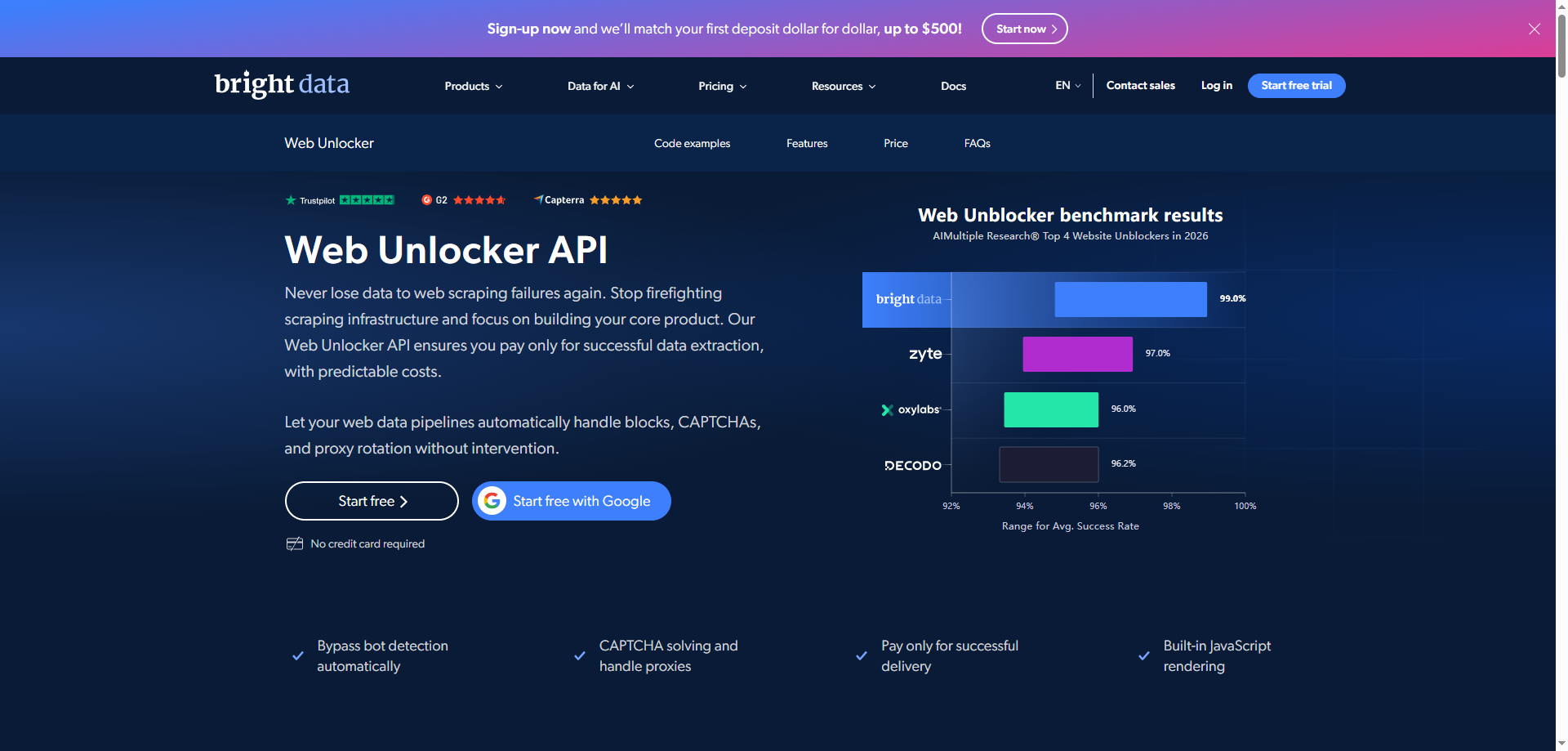The width and height of the screenshot is (1568, 751).
Task: Jump to FAQs section
Action: click(978, 143)
